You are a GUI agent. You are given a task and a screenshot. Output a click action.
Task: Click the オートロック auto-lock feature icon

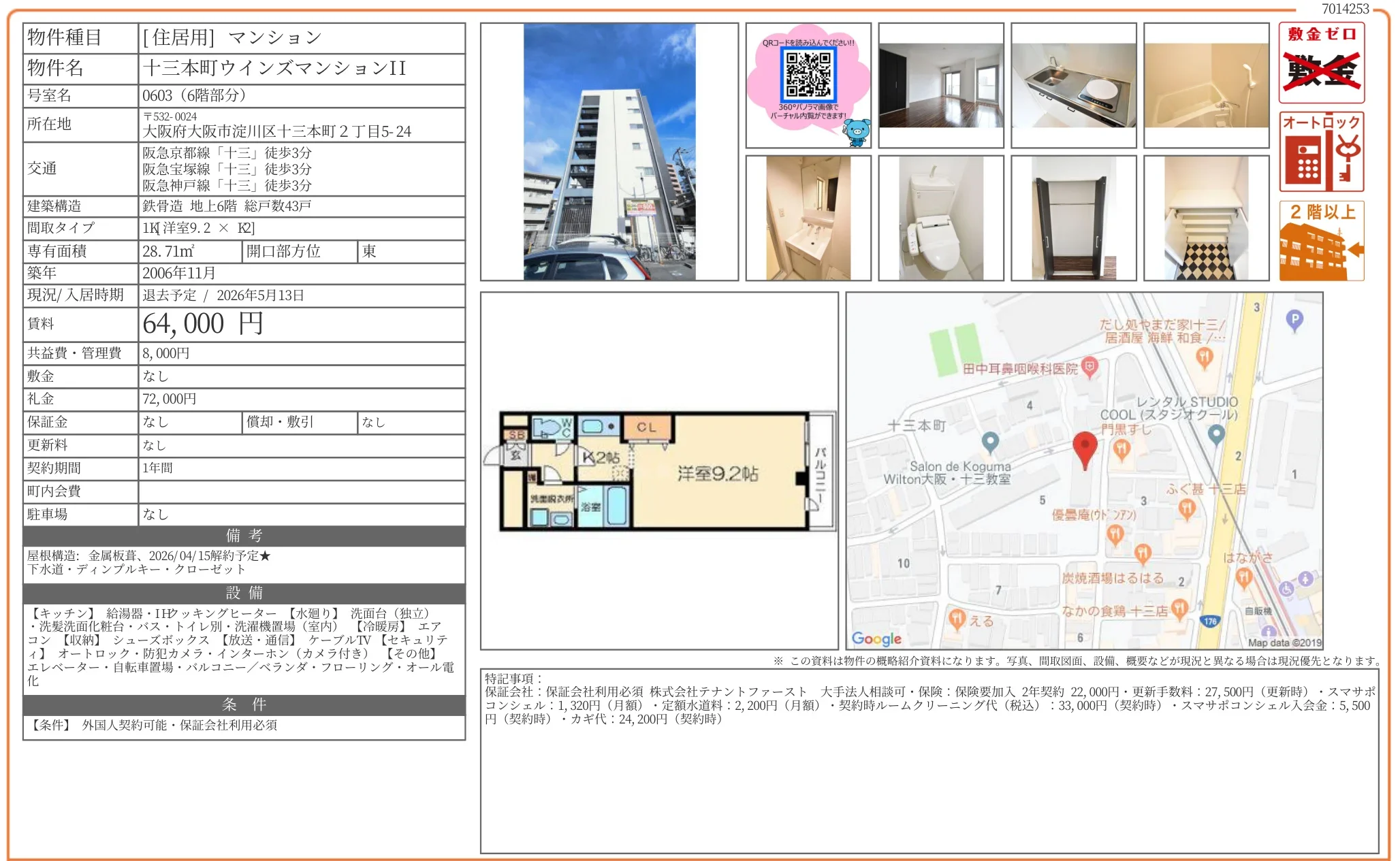(x=1321, y=152)
